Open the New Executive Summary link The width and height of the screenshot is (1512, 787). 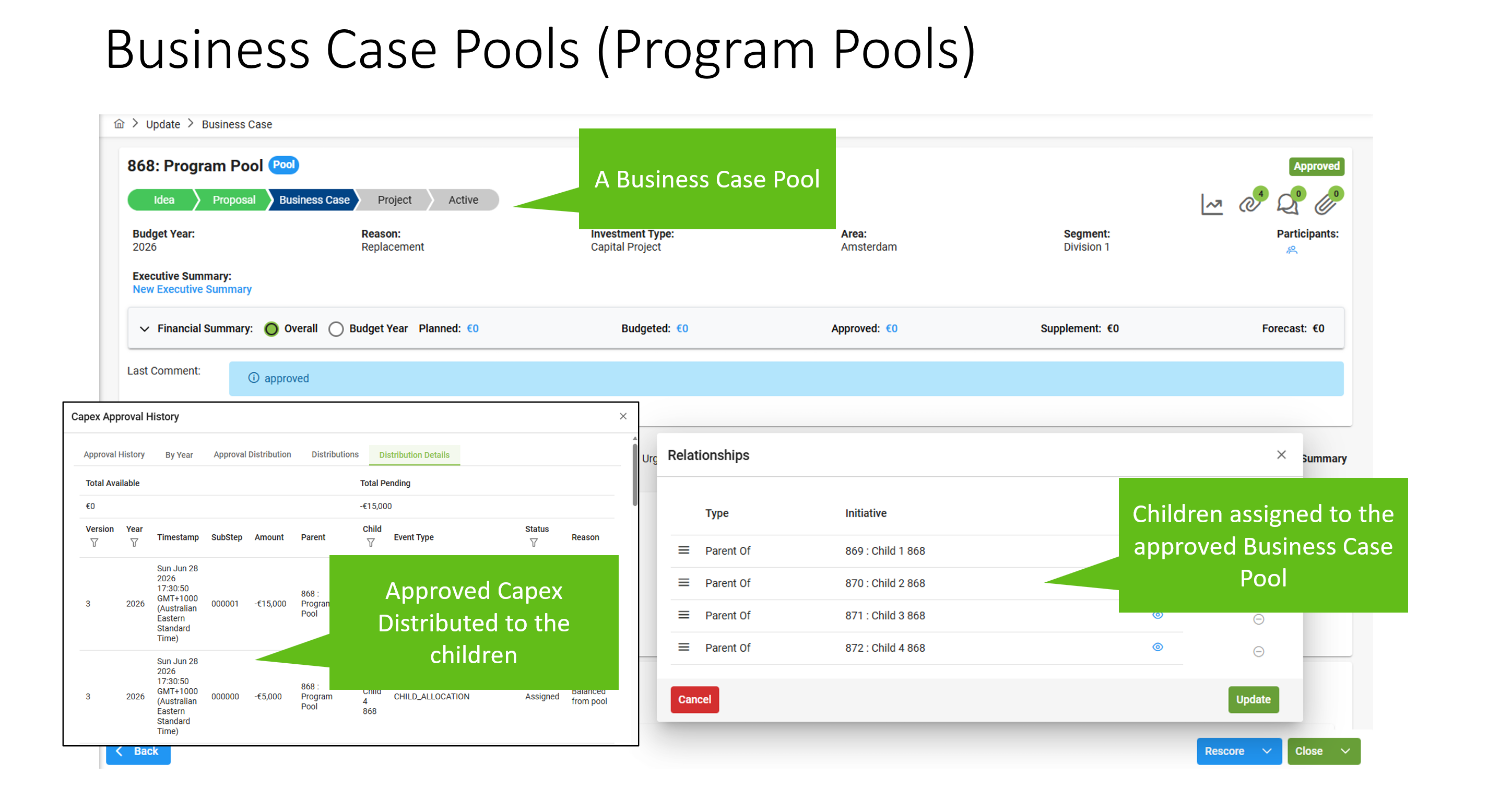tap(192, 289)
